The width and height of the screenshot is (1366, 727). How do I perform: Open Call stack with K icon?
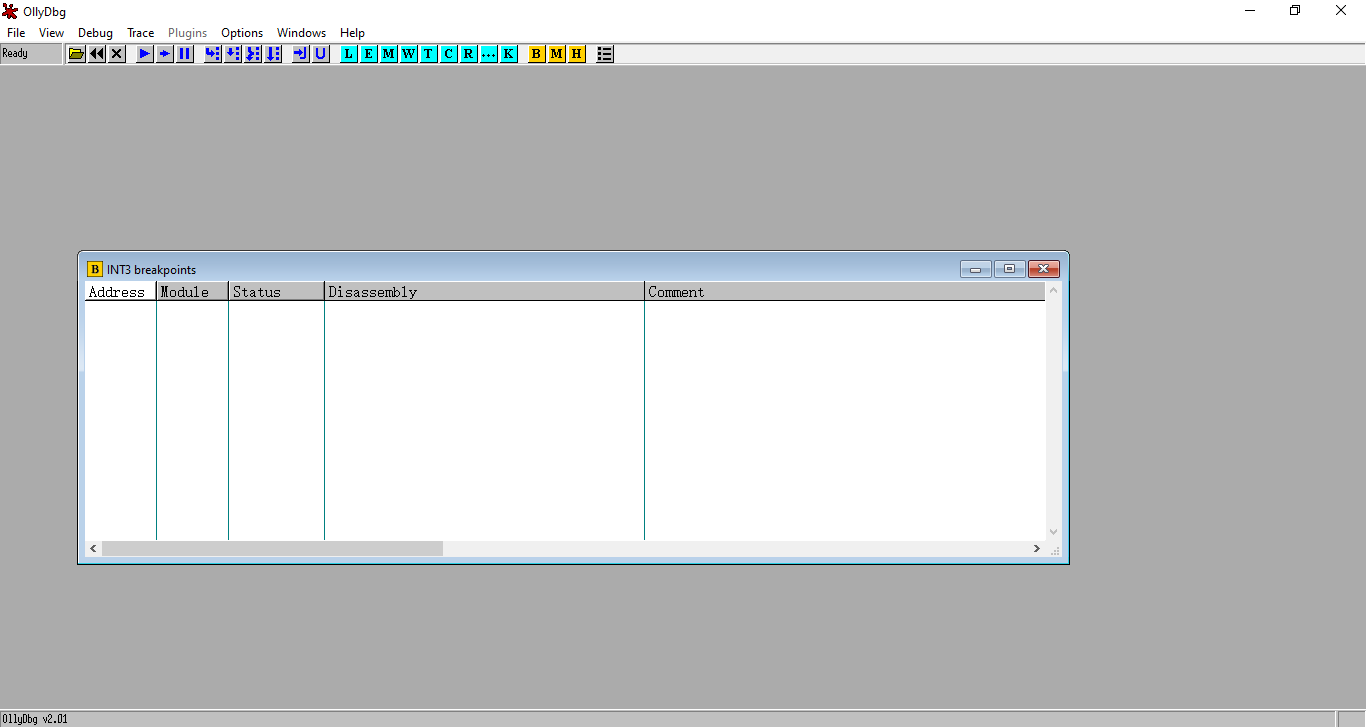[509, 54]
